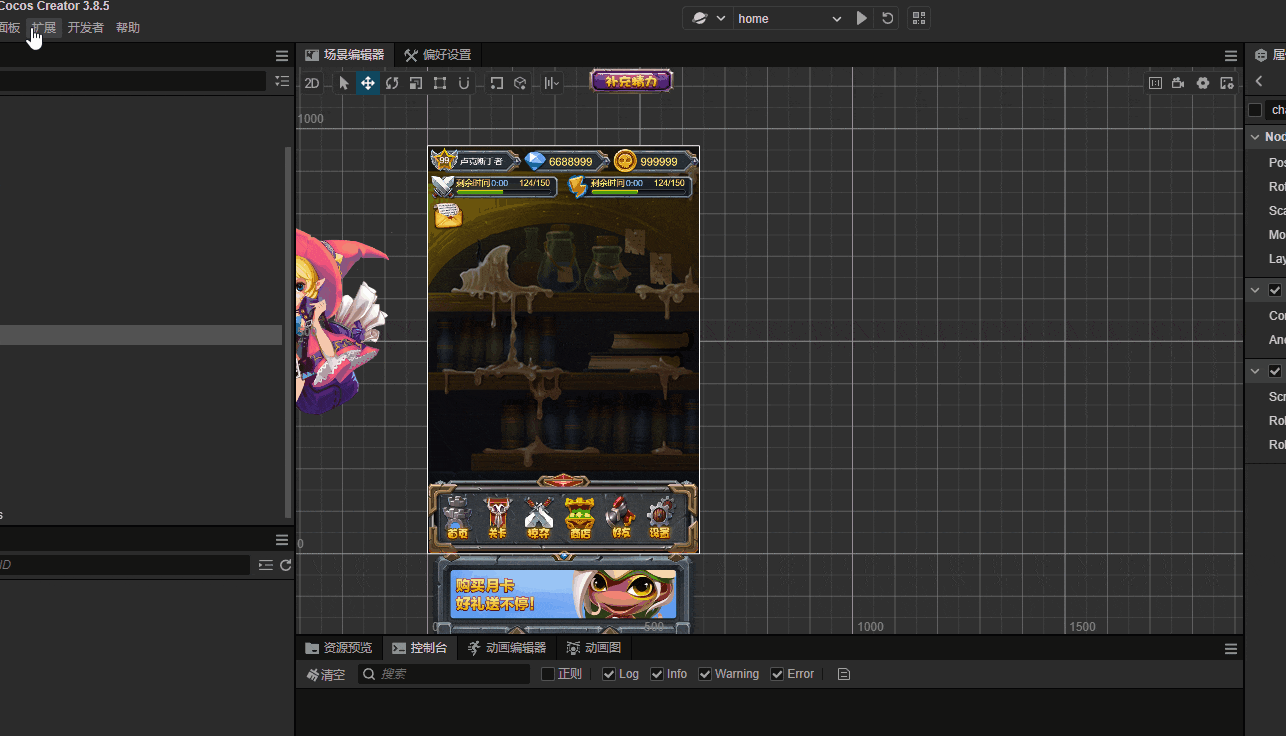
Task: Open the console panel hamburger menu
Action: pos(1231,649)
